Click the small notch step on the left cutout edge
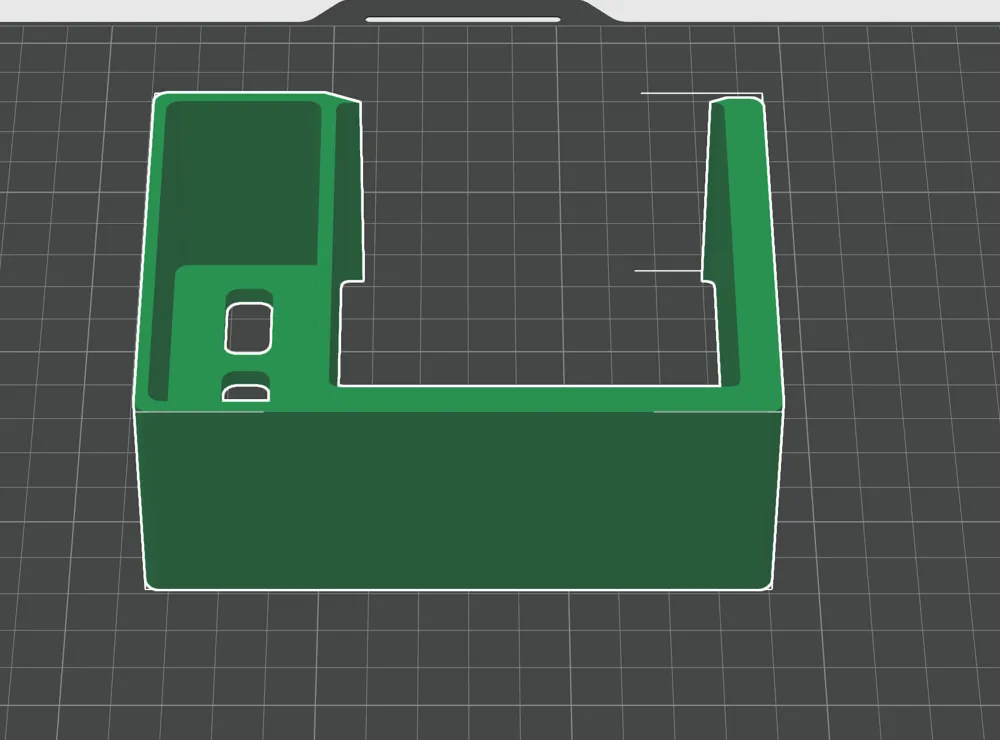The height and width of the screenshot is (740, 1000). [352, 281]
